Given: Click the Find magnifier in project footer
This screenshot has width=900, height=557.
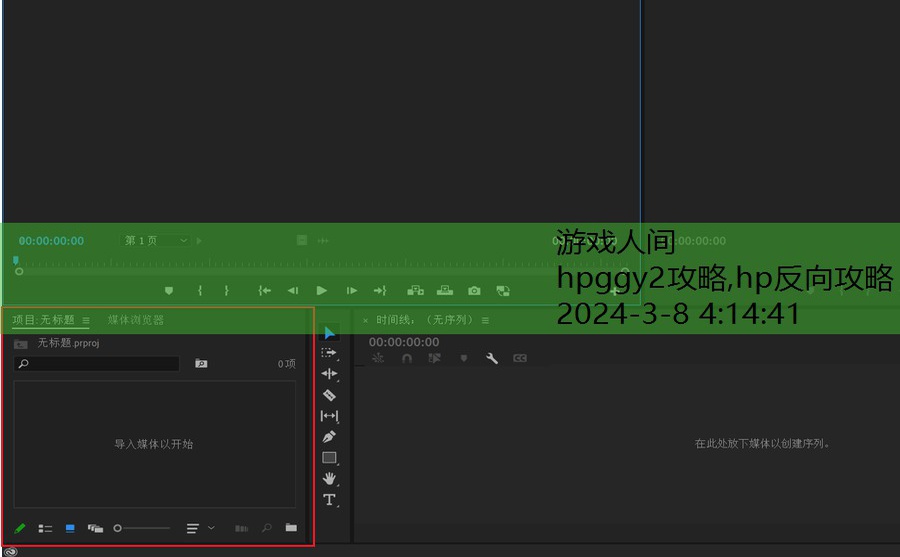Looking at the screenshot, I should click(x=267, y=528).
